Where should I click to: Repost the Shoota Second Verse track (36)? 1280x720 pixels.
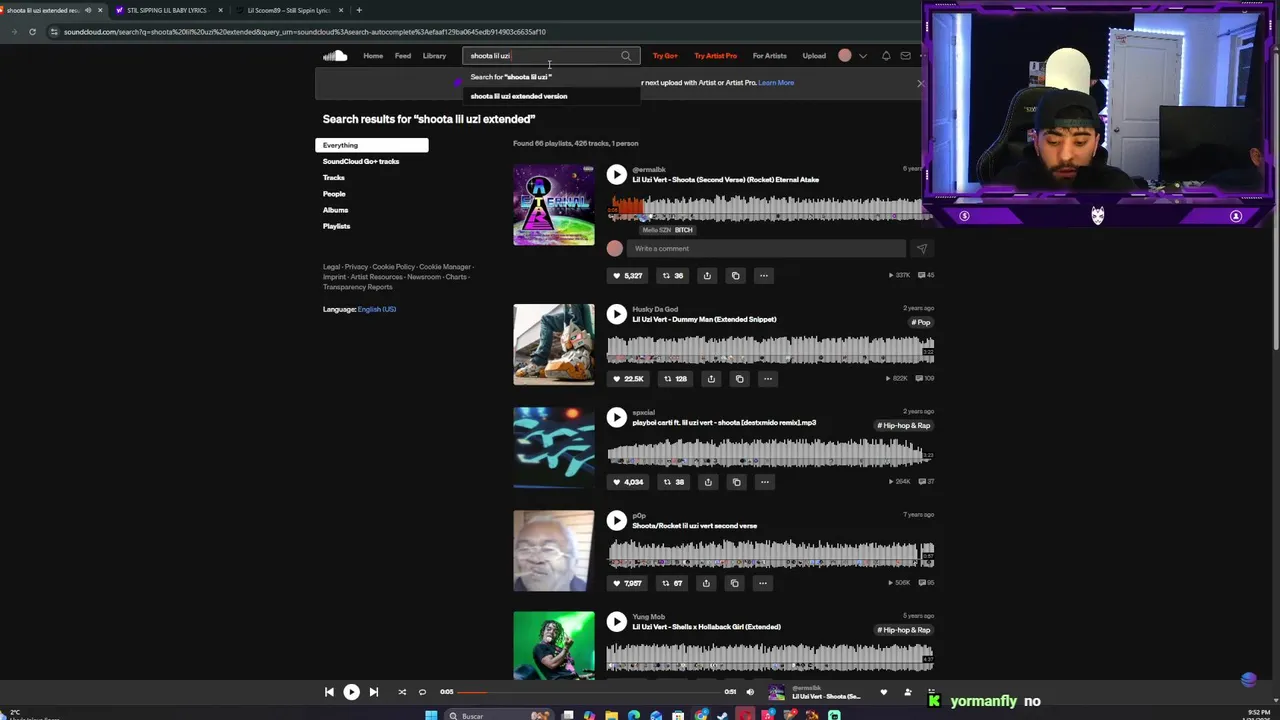click(673, 276)
